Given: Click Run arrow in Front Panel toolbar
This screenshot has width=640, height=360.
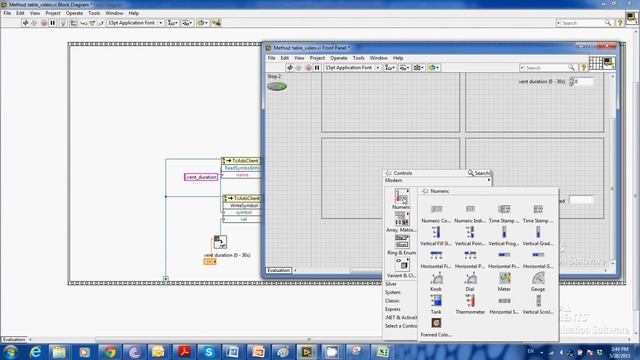Looking at the screenshot, I should tap(290, 68).
